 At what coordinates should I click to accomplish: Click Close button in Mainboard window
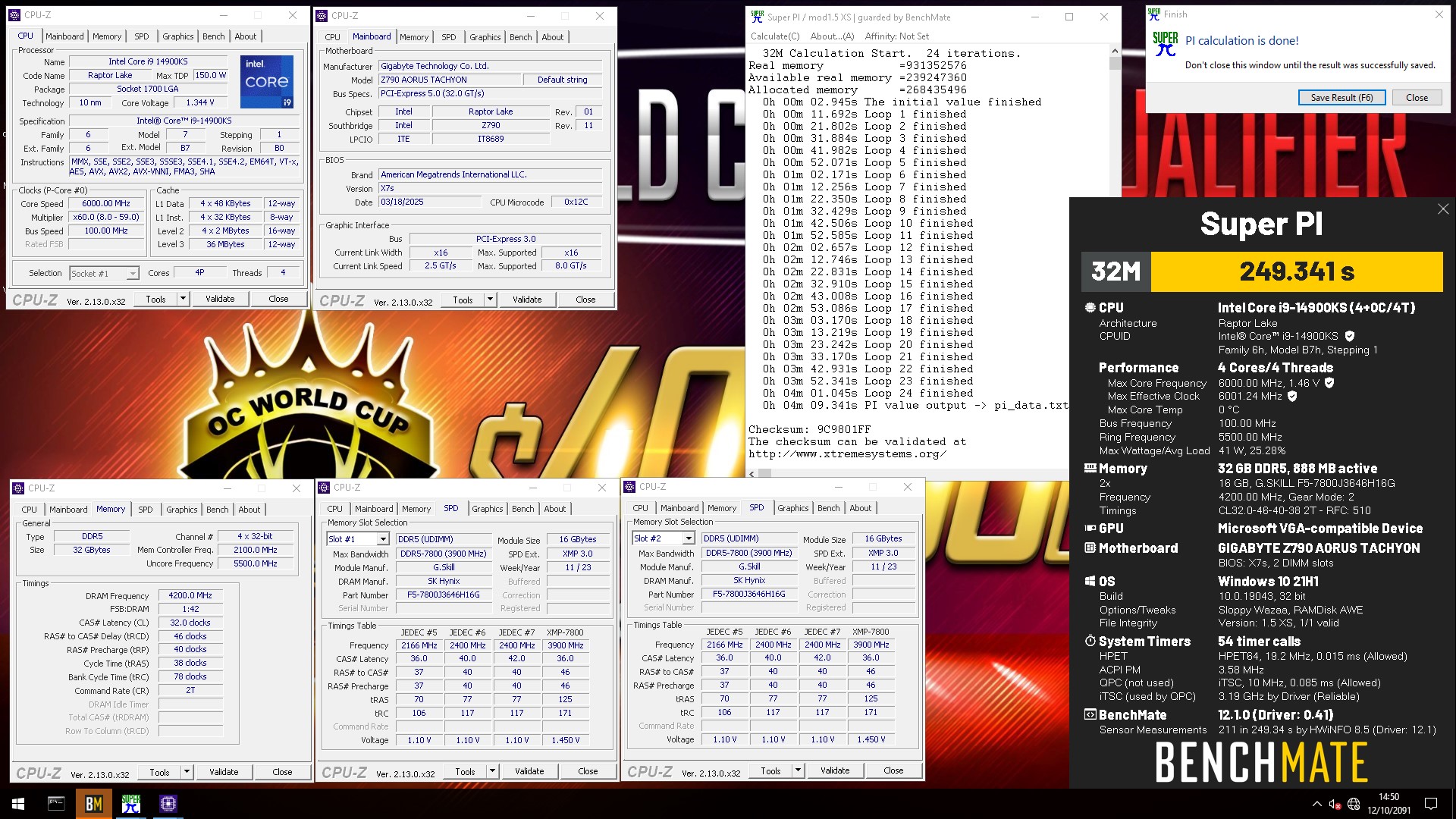point(585,300)
